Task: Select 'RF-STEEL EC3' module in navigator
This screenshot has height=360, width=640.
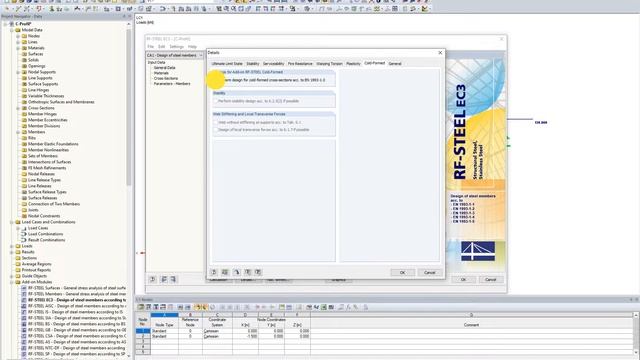Action: [x=77, y=300]
